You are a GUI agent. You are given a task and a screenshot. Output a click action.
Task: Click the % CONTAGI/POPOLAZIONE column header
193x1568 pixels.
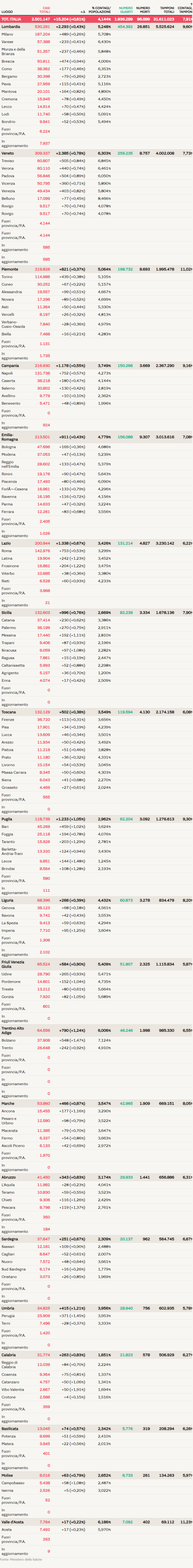(x=100, y=10)
